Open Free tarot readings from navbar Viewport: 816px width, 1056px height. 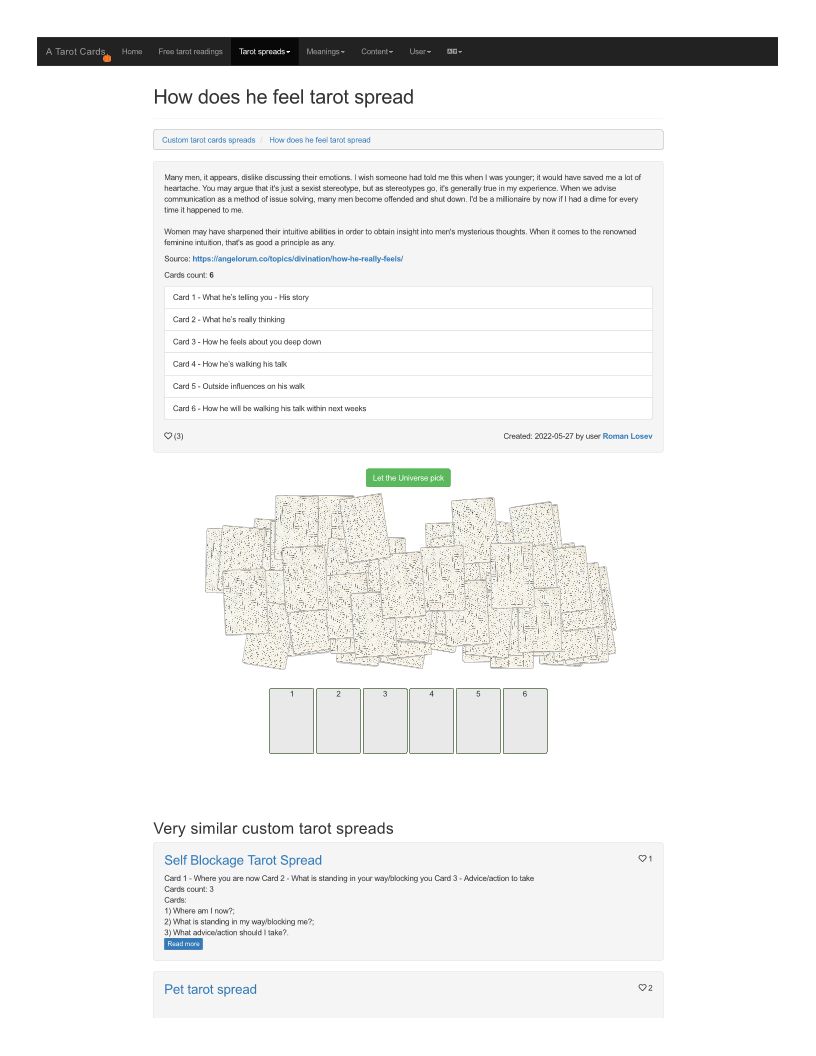[x=190, y=51]
